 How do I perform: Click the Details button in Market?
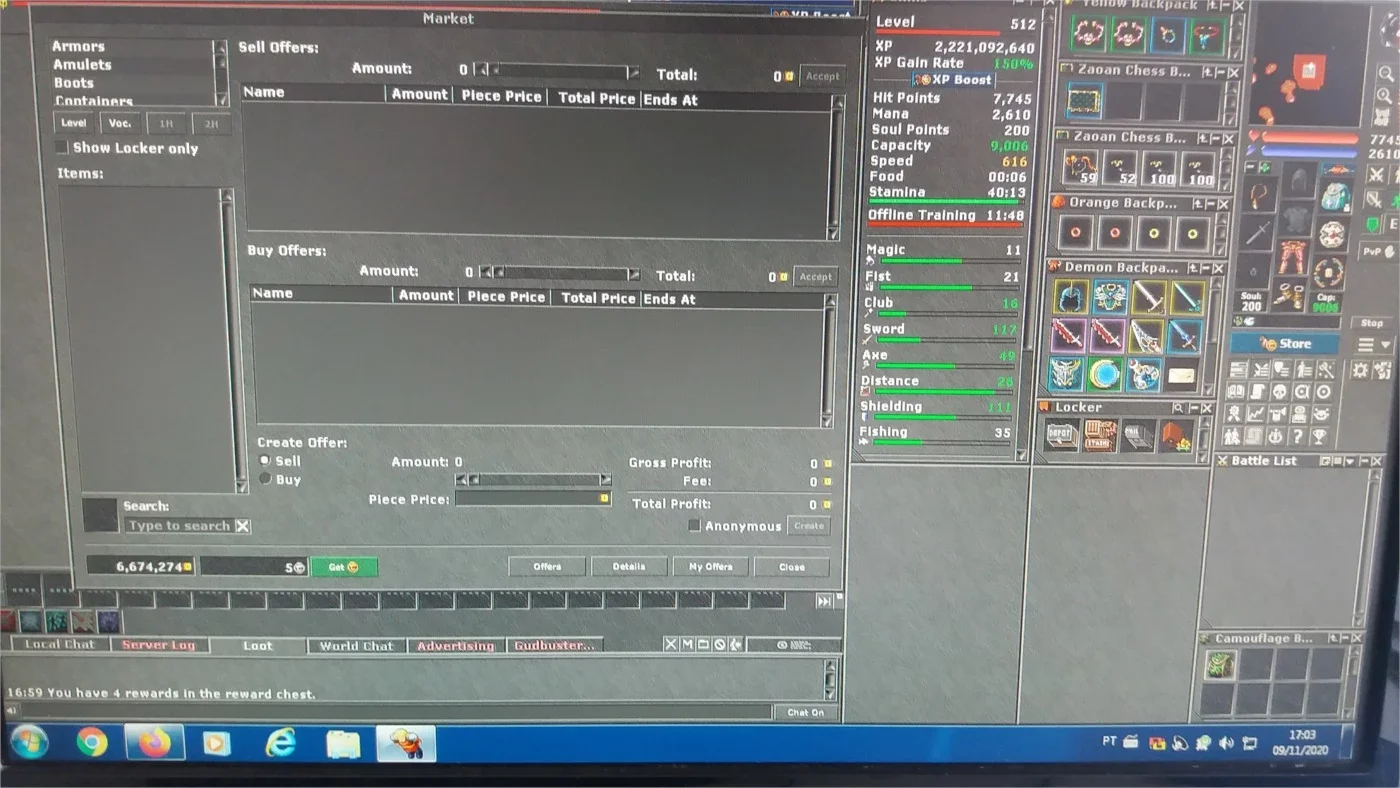point(628,567)
